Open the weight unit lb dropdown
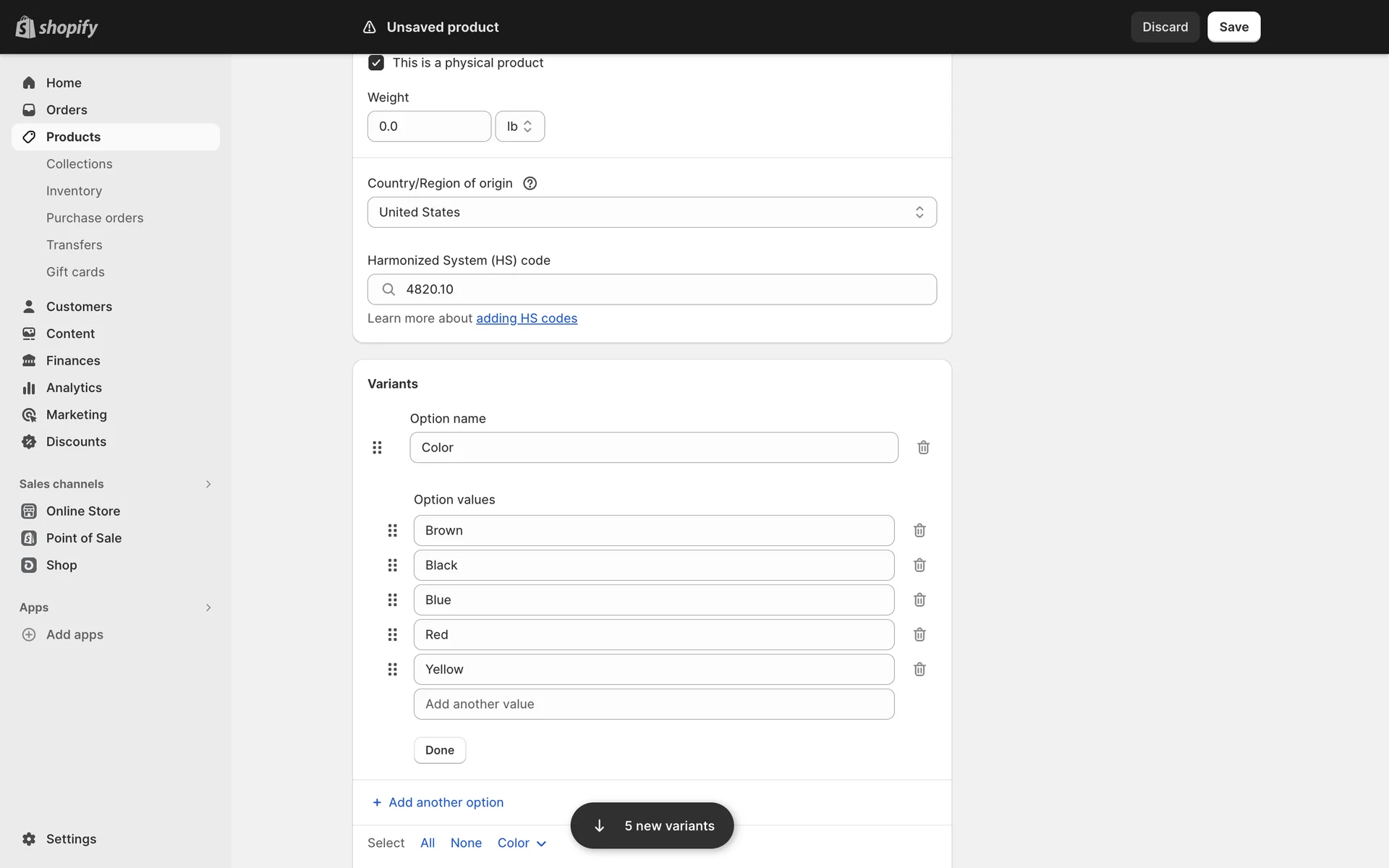The height and width of the screenshot is (868, 1389). point(519,127)
